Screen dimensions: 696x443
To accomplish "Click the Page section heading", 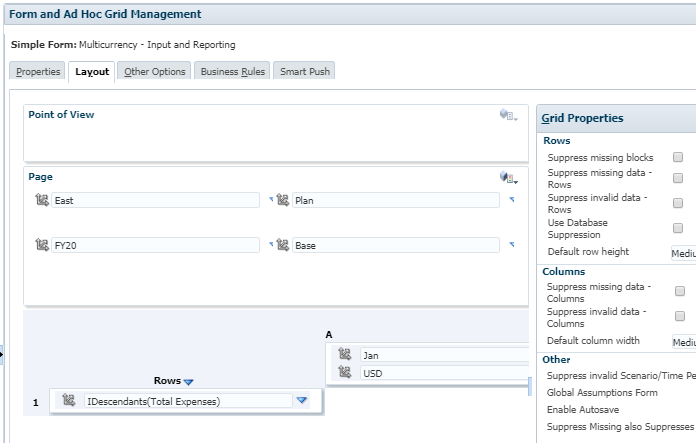I will point(40,177).
